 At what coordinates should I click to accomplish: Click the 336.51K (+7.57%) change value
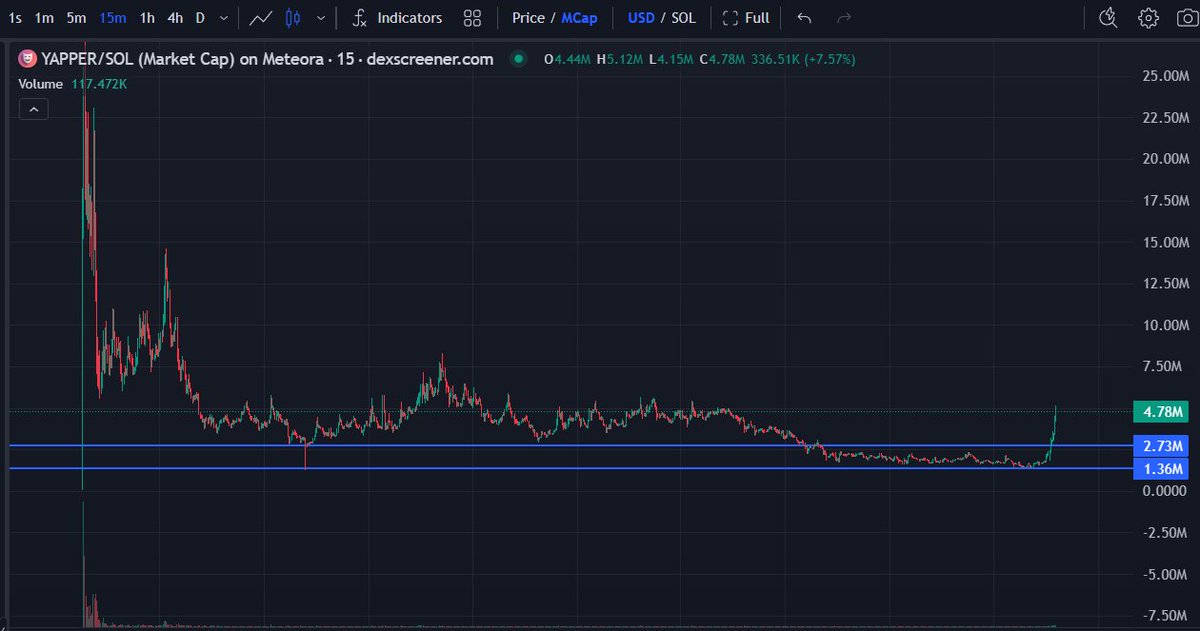(x=805, y=59)
